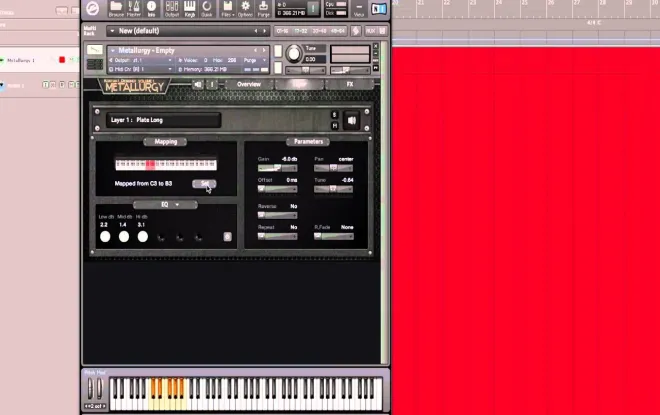This screenshot has height=415, width=660.
Task: Click the exclamation button beside Overview
Action: tap(212, 85)
